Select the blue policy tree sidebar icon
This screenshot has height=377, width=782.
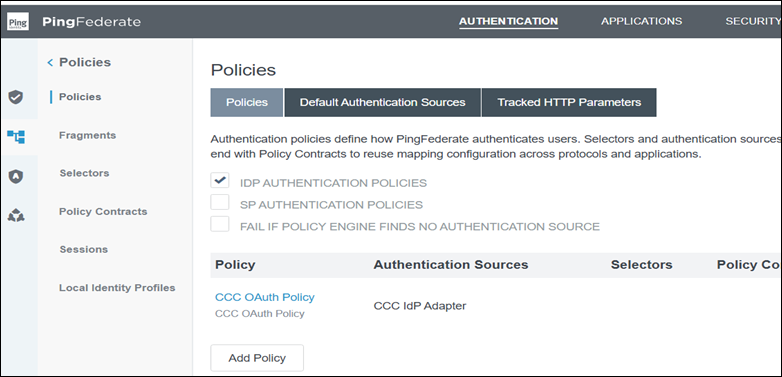pos(16,136)
